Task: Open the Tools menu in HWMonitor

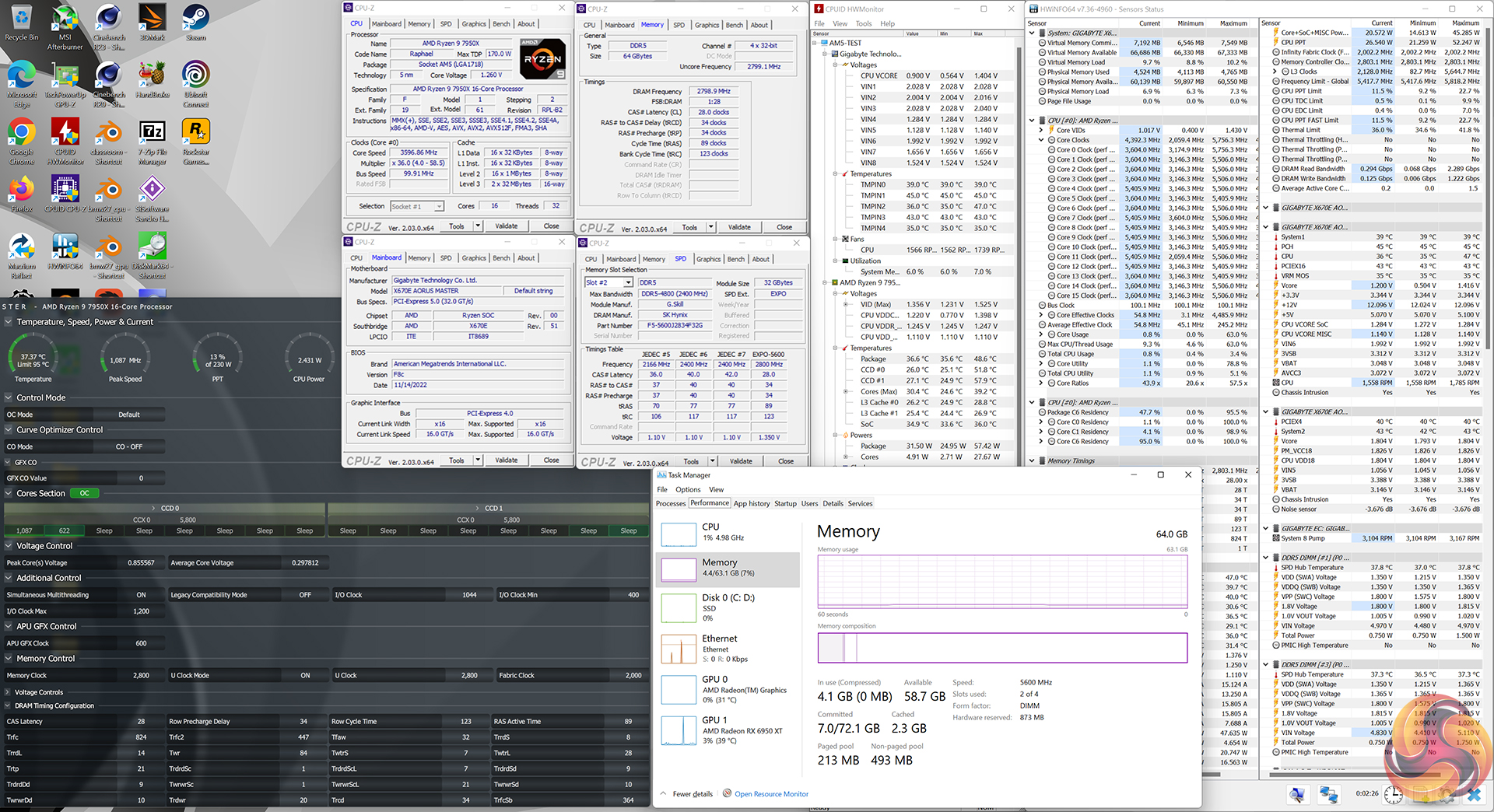Action: coord(863,23)
